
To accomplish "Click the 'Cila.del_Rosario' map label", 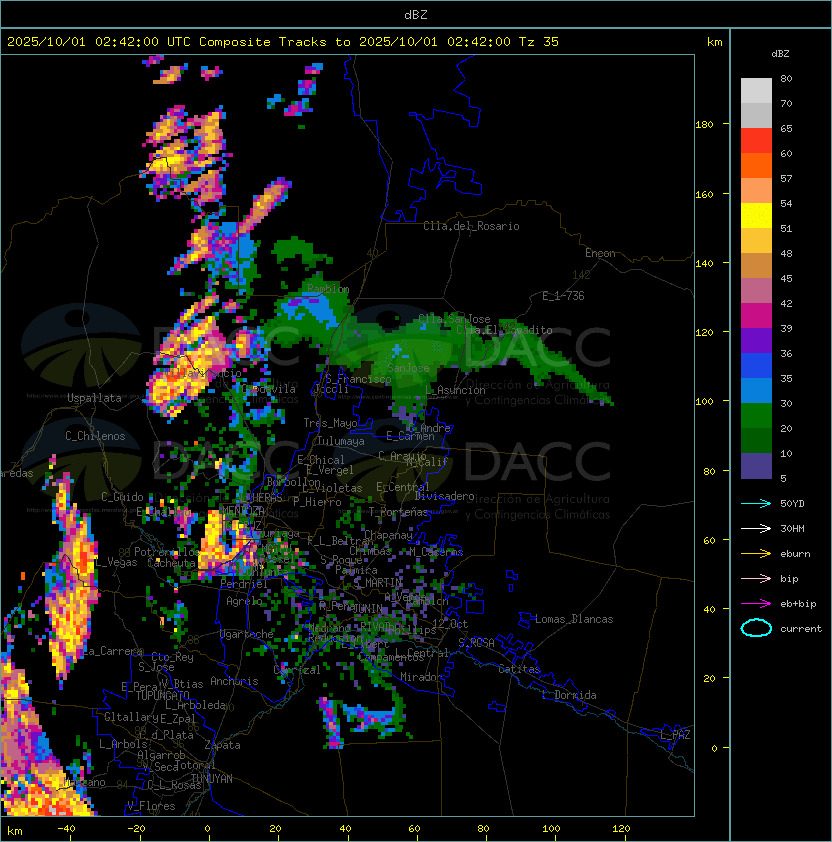I will 471,226.
